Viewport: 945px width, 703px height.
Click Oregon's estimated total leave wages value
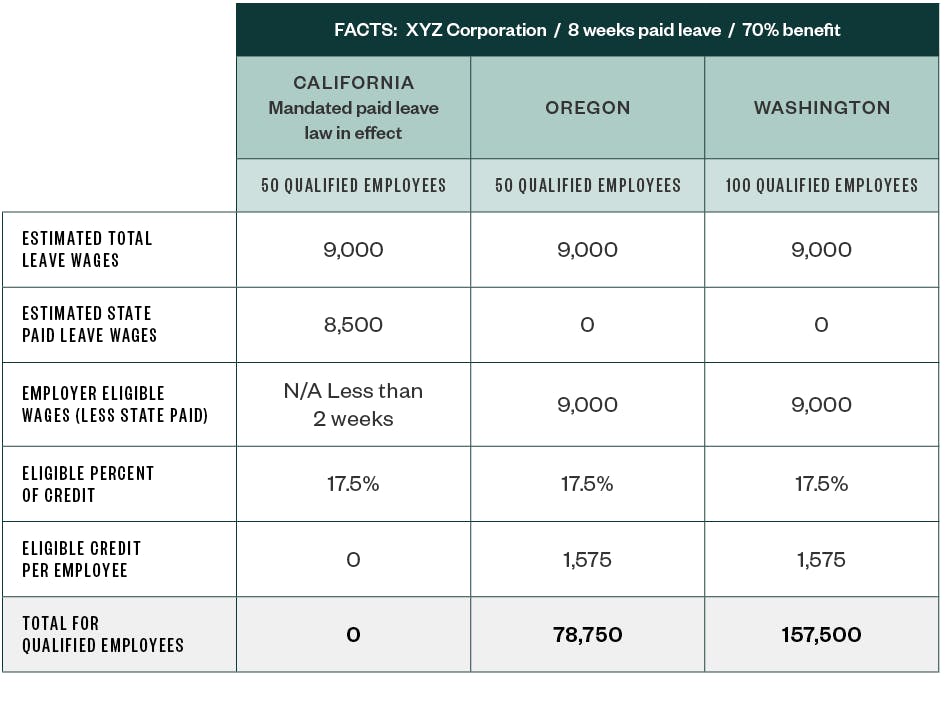tap(587, 249)
